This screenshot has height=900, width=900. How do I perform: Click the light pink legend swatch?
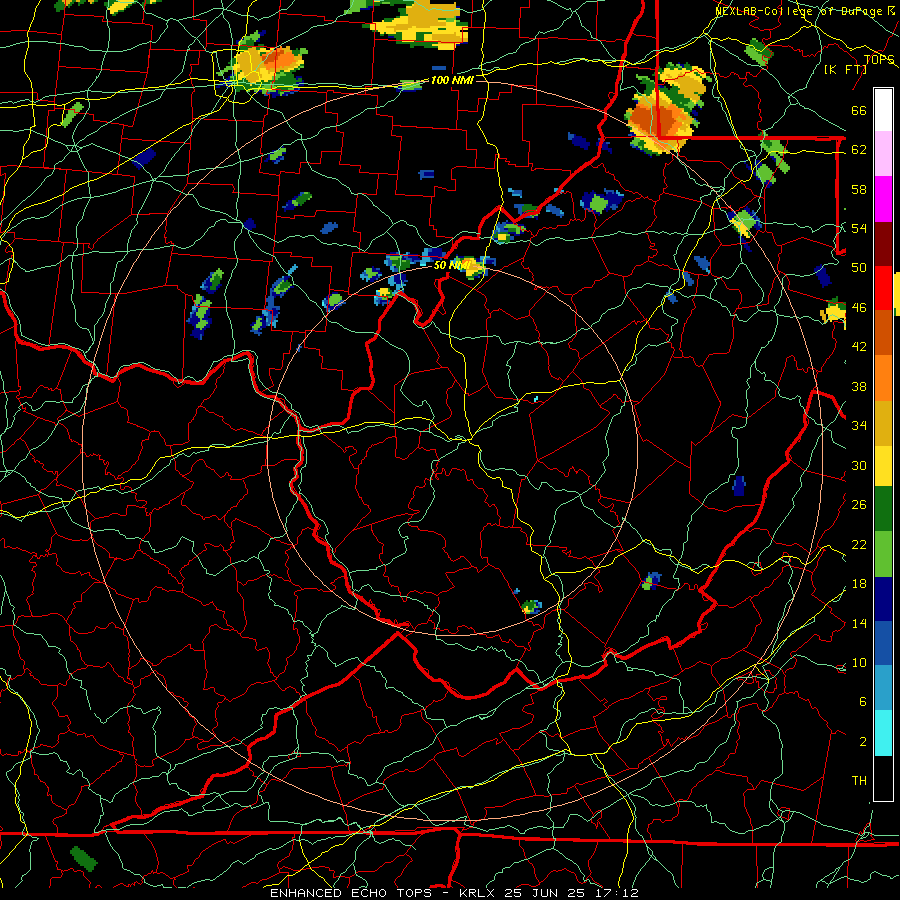click(x=883, y=154)
